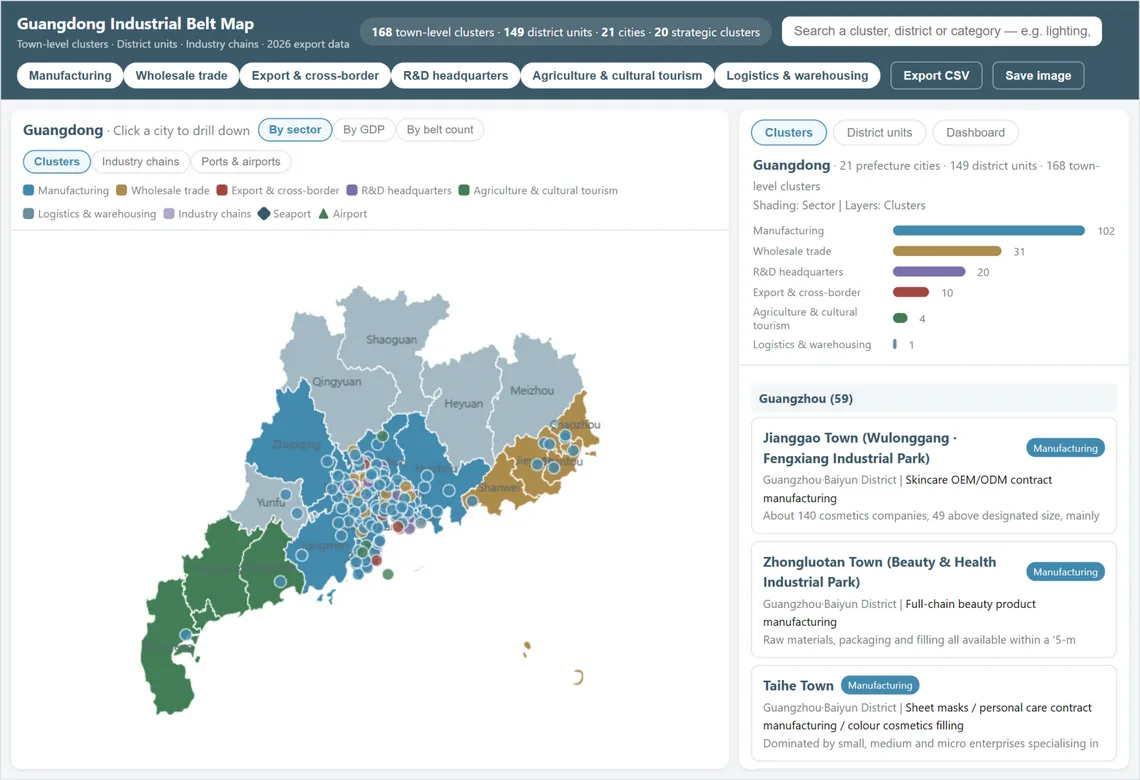The image size is (1140, 780).
Task: Toggle the Ports & airports map layer
Action: click(x=241, y=161)
